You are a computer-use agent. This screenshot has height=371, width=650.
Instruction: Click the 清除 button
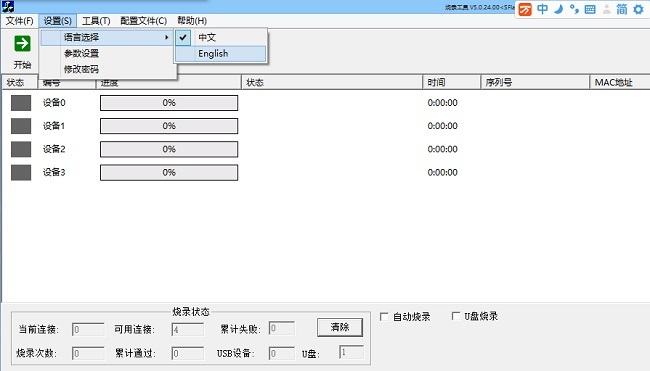pyautogui.click(x=340, y=327)
